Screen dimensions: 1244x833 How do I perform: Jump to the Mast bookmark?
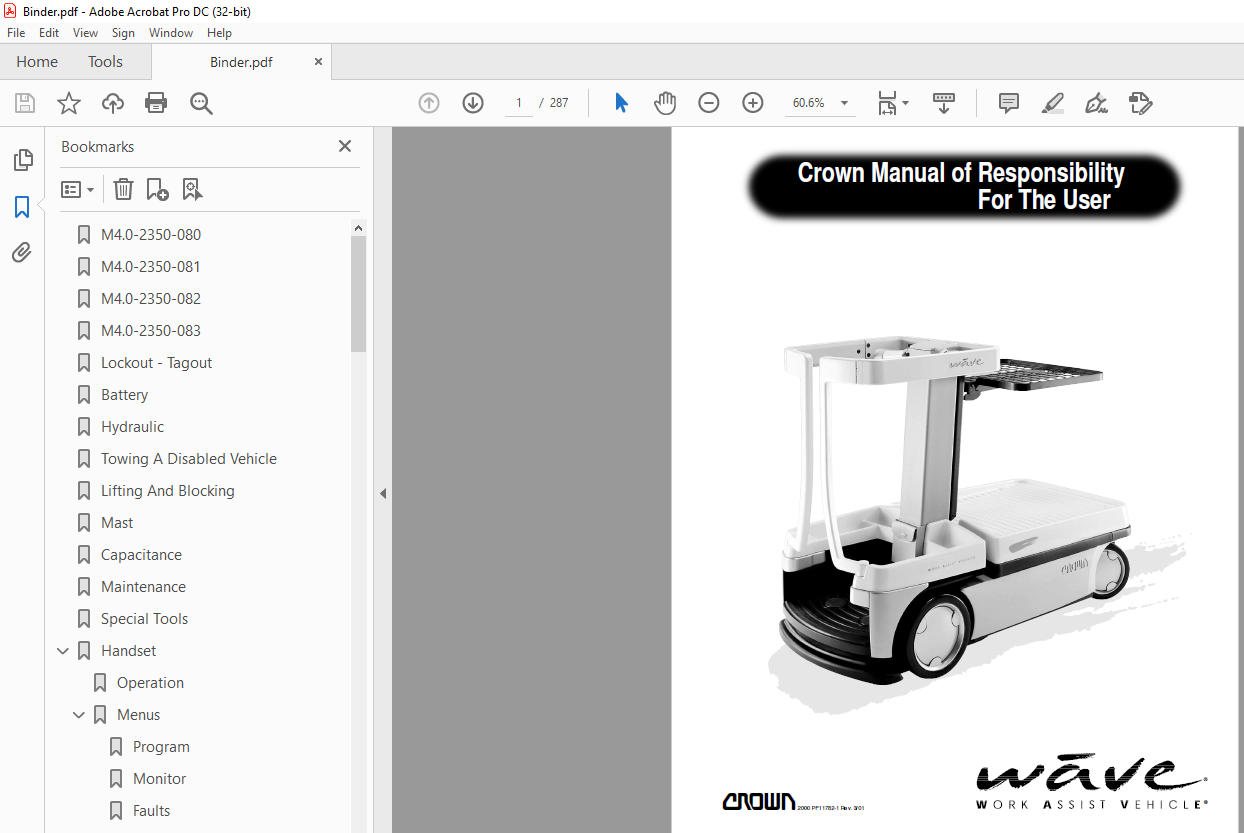(117, 523)
